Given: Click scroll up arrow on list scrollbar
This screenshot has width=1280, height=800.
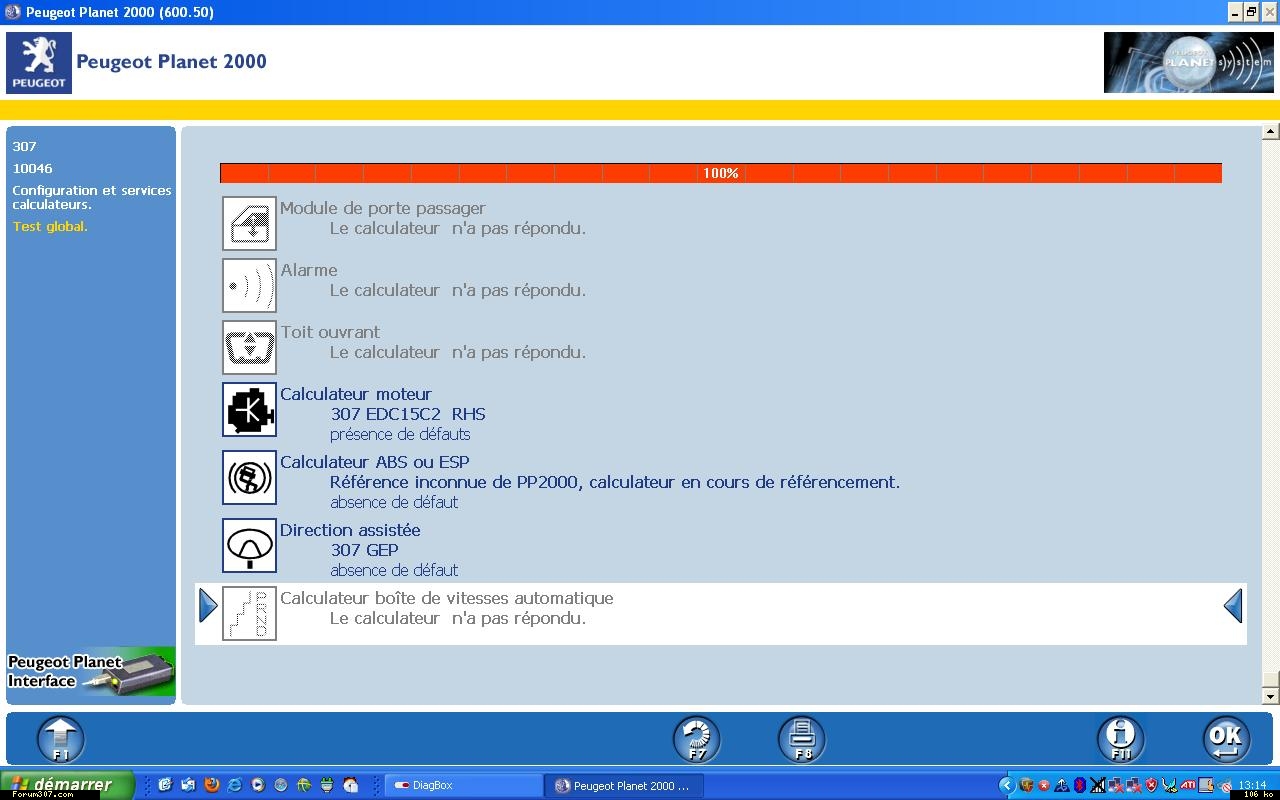Looking at the screenshot, I should pyautogui.click(x=1271, y=131).
